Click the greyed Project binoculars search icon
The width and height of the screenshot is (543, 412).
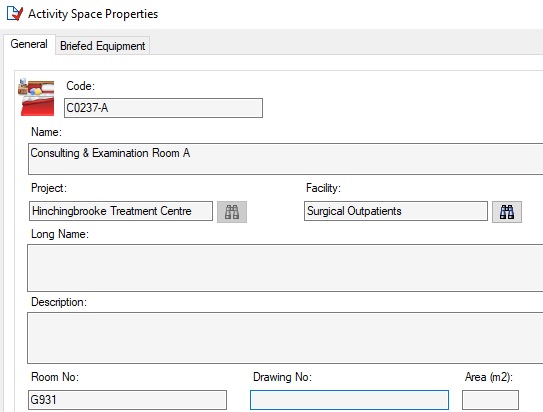click(x=232, y=212)
